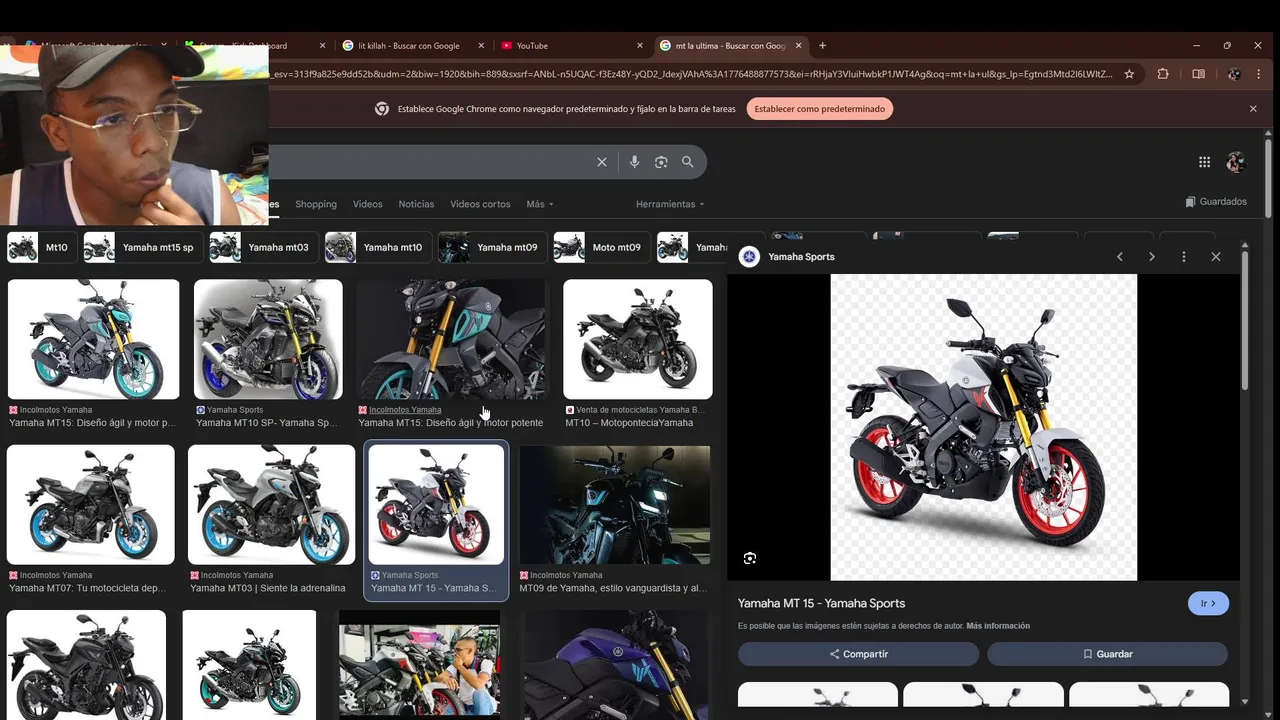This screenshot has height=720, width=1280.
Task: Select the Yamaha mt09 chip
Action: [493, 247]
